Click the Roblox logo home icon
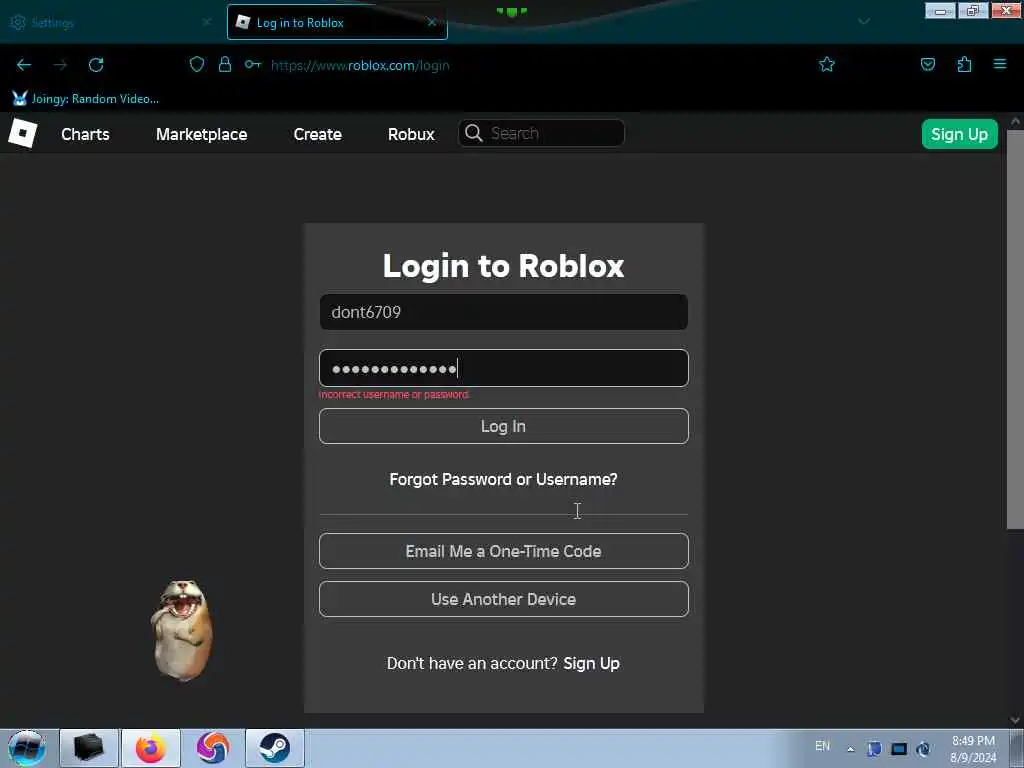Viewport: 1024px width, 768px height. [23, 133]
